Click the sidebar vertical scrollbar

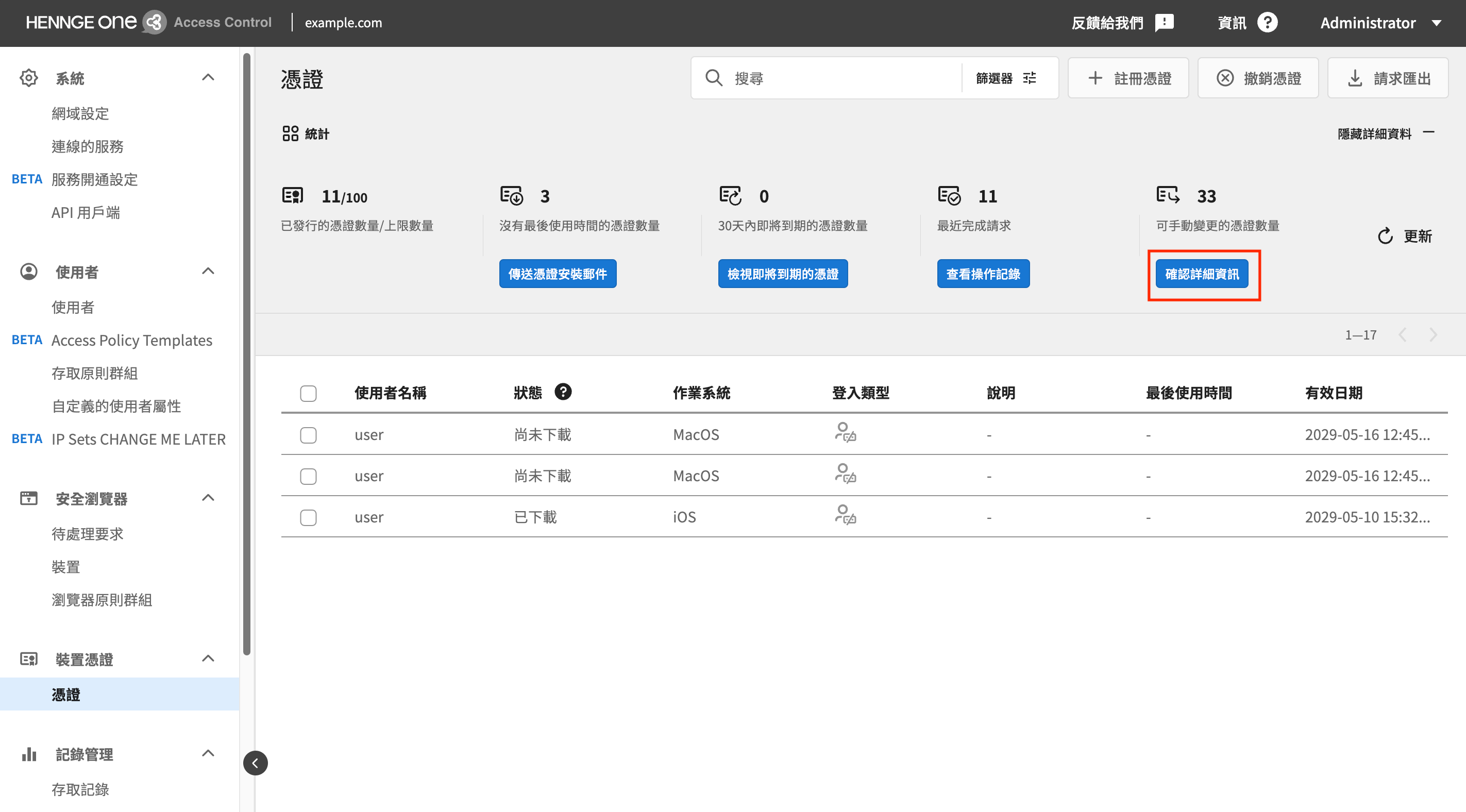[246, 354]
